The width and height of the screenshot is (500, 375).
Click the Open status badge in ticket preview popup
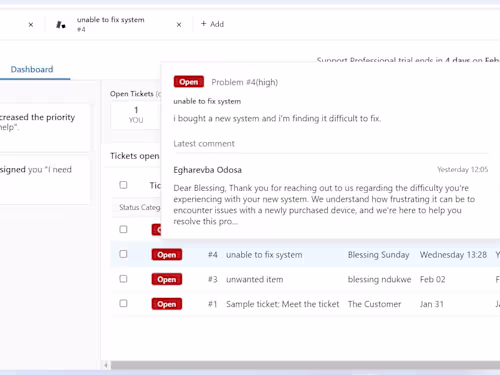pos(189,82)
